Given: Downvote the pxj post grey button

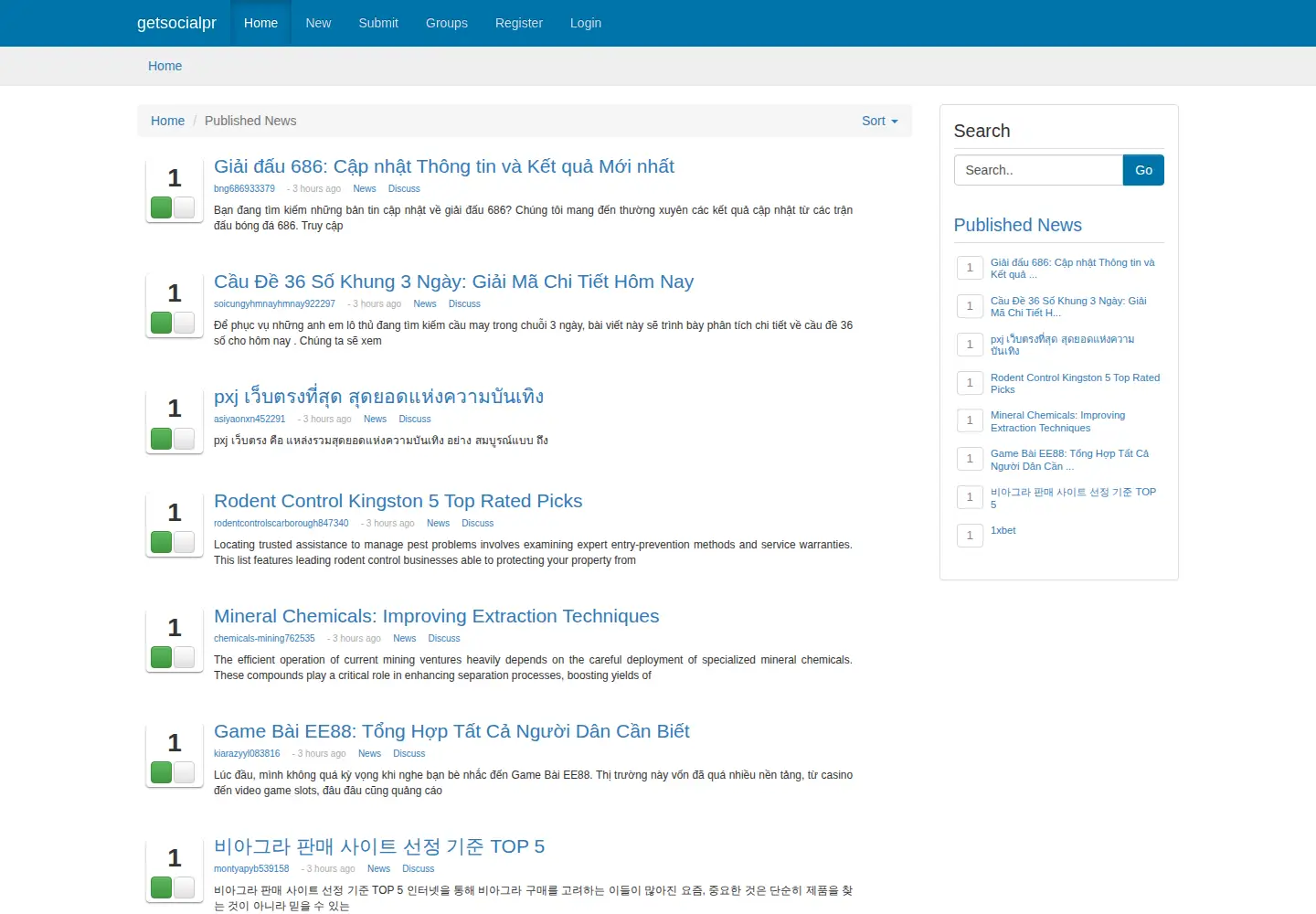Looking at the screenshot, I should pyautogui.click(x=184, y=438).
